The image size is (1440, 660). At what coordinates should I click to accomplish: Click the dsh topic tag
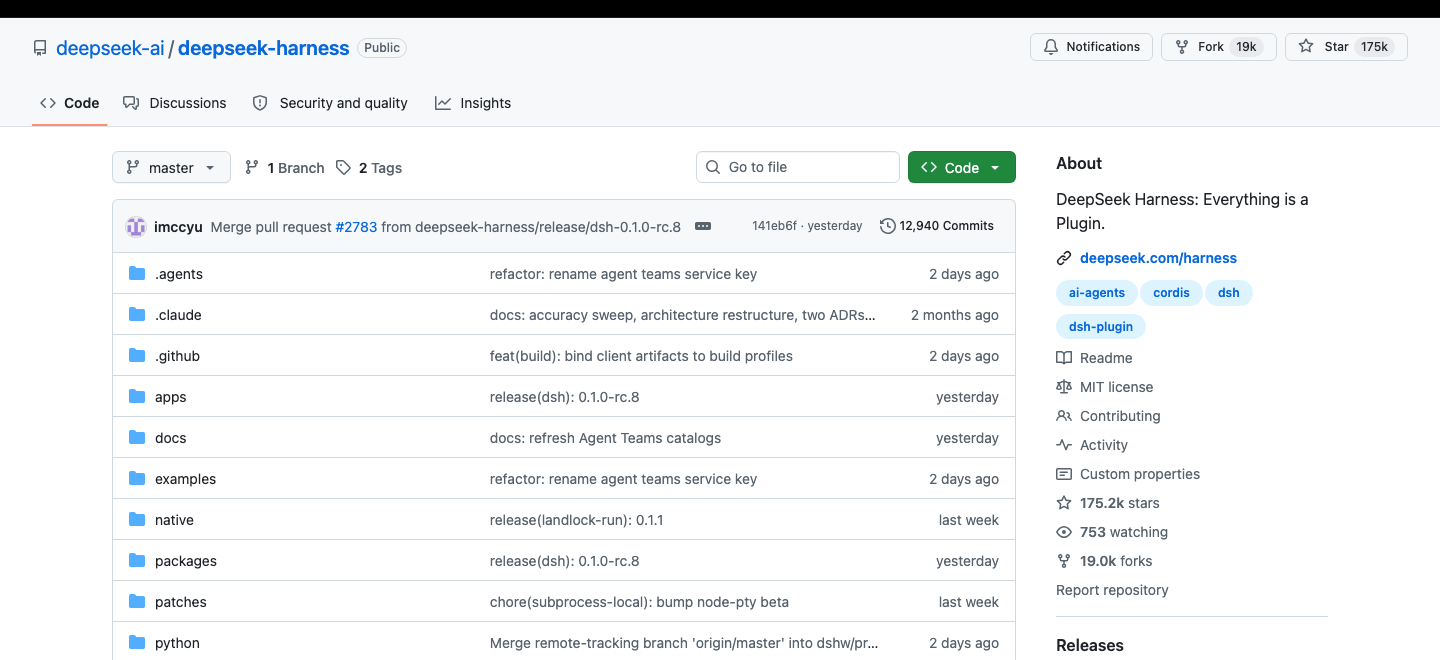tap(1229, 293)
